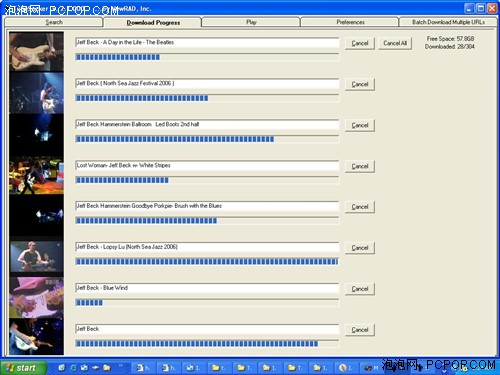Cancel the Lost Woman White Stripes download

pyautogui.click(x=360, y=166)
